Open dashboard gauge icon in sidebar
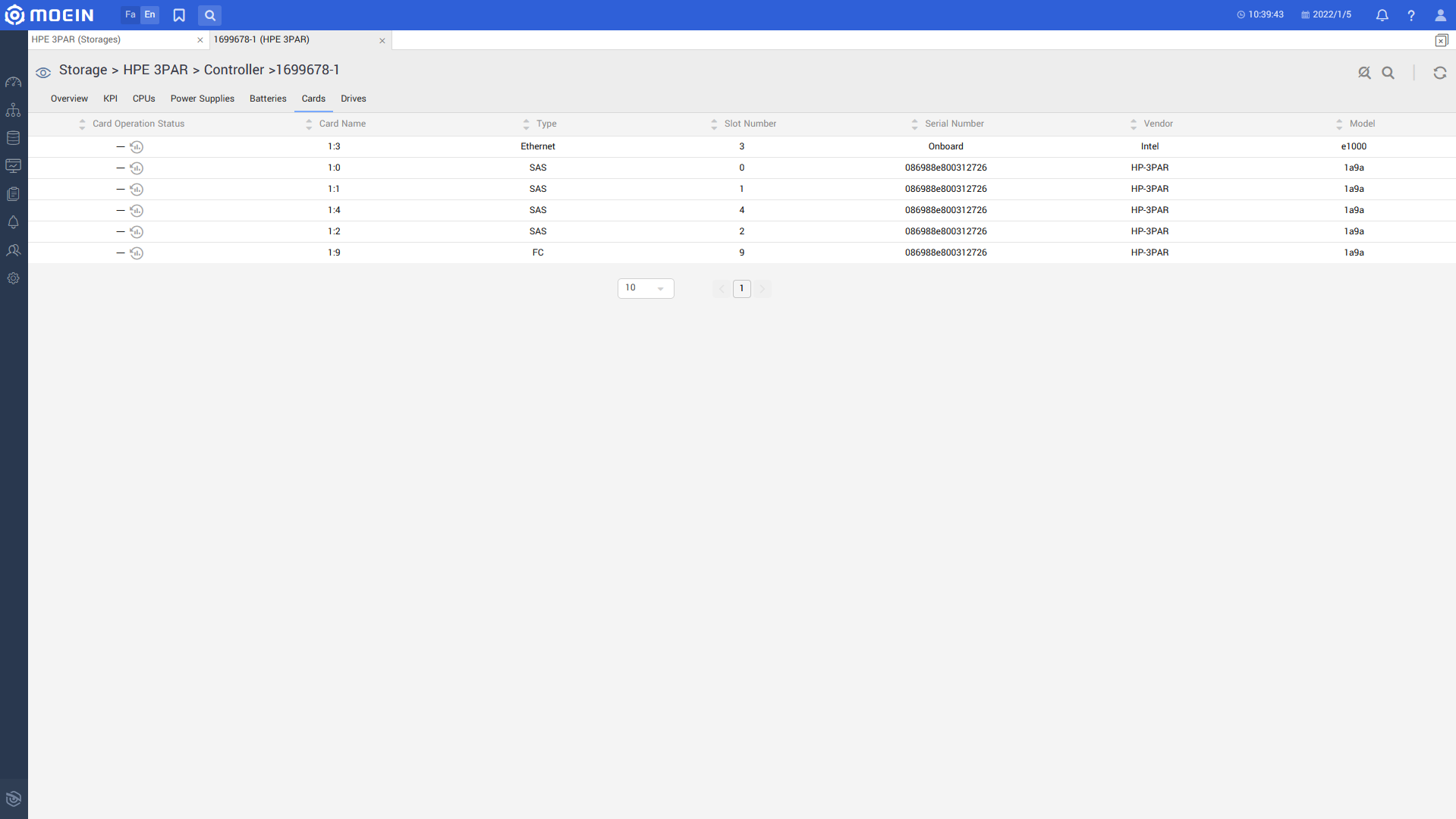The width and height of the screenshot is (1456, 819). pos(14,82)
